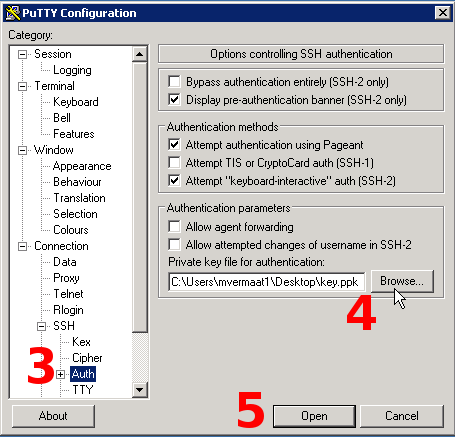Check Allow agent forwarding option
This screenshot has width=455, height=437.
pos(174,226)
